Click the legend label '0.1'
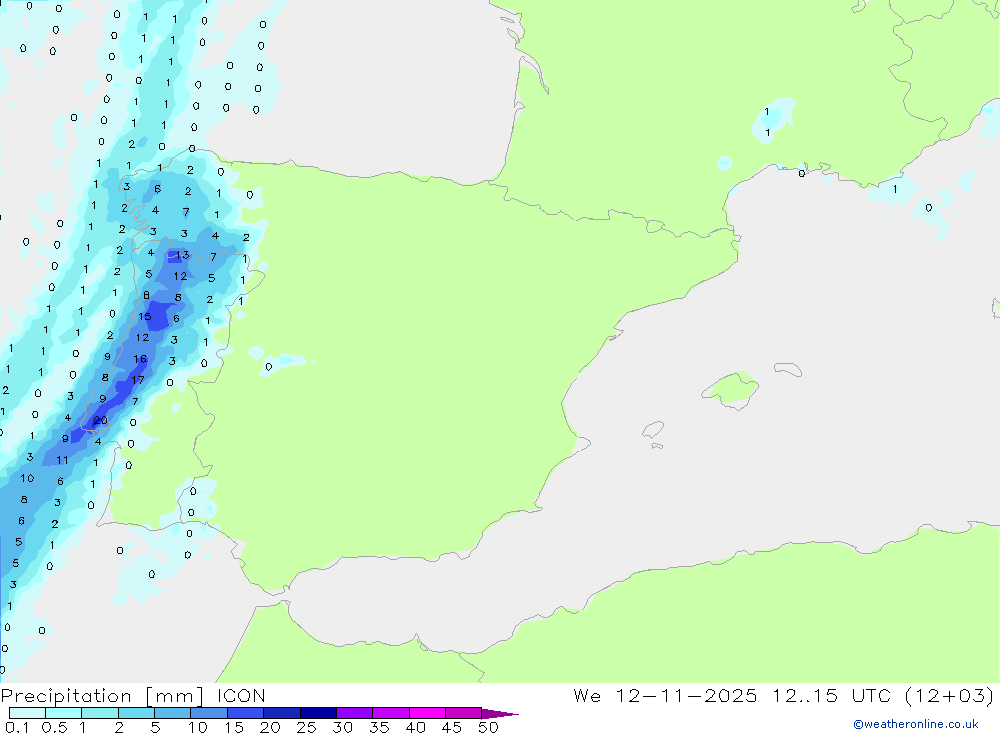The width and height of the screenshot is (1000, 733). click(17, 727)
